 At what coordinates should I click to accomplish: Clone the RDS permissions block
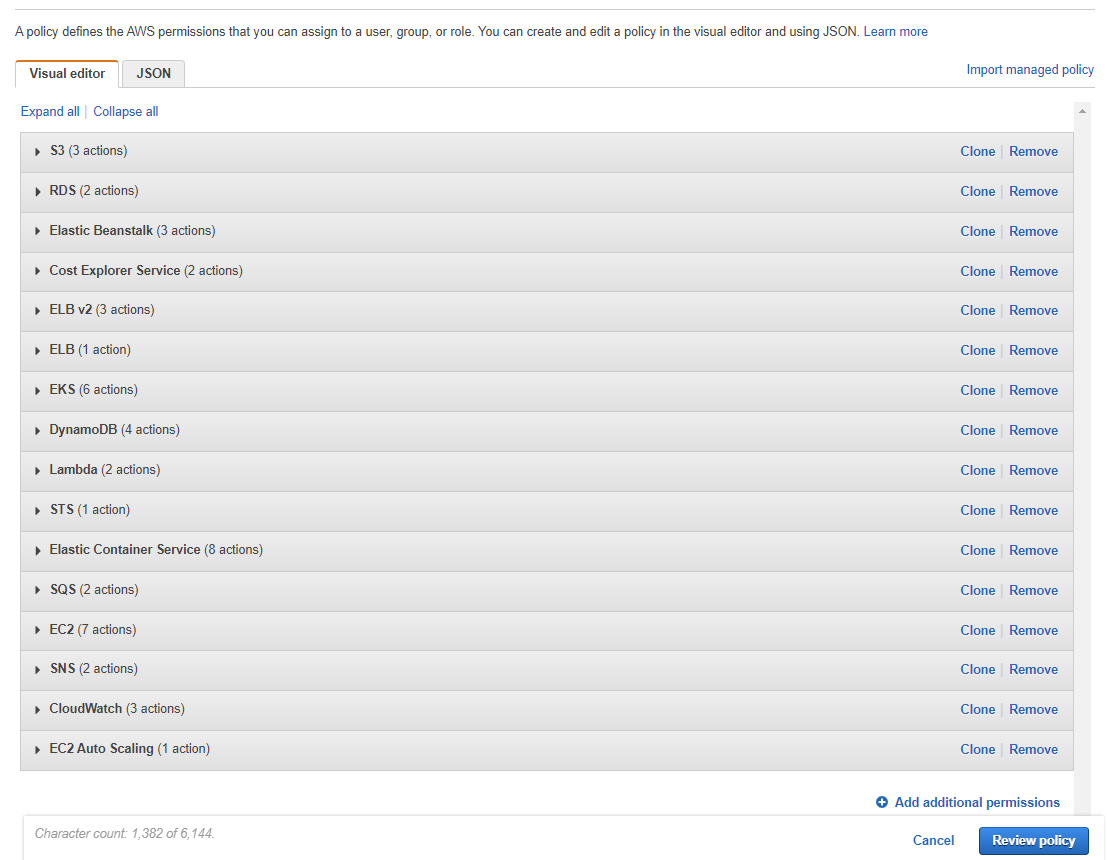(x=977, y=192)
